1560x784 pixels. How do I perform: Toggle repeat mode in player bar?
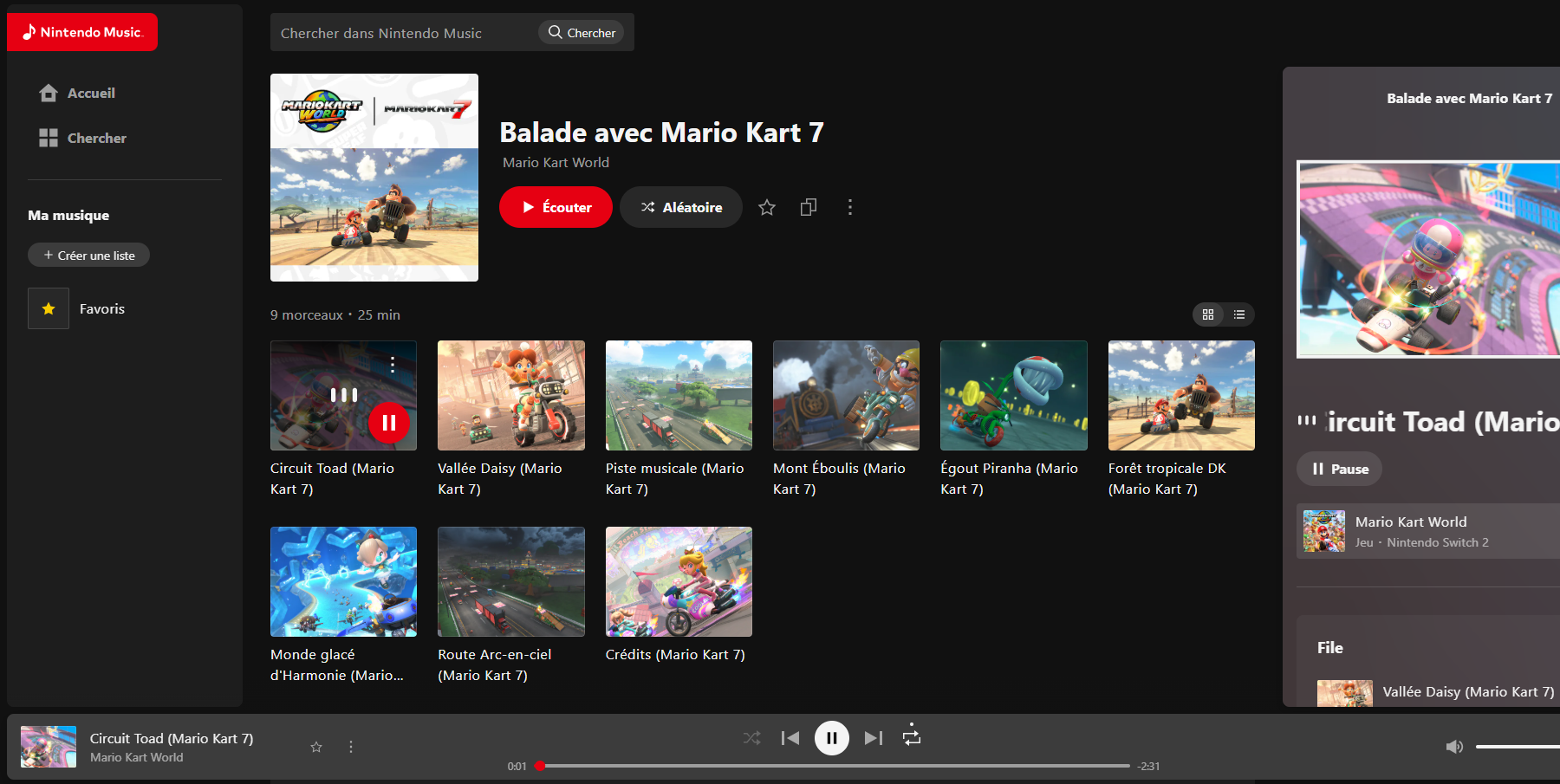[912, 736]
